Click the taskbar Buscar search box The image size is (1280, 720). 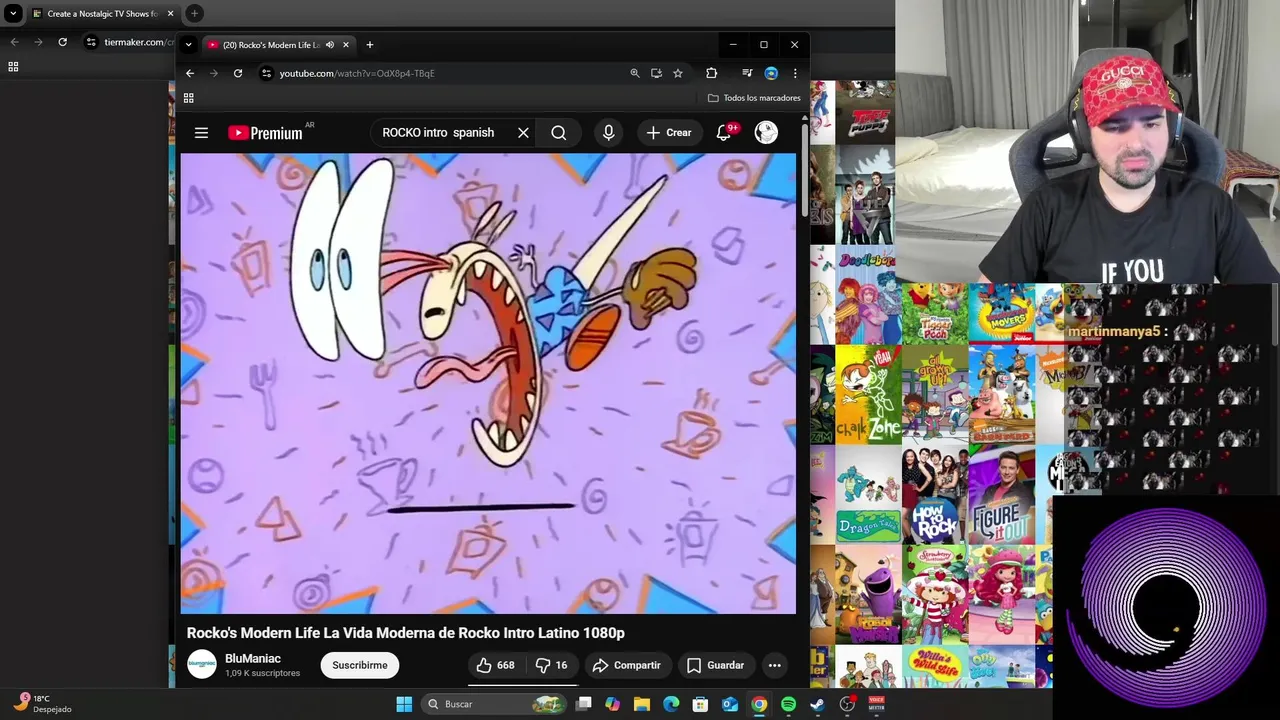point(495,704)
